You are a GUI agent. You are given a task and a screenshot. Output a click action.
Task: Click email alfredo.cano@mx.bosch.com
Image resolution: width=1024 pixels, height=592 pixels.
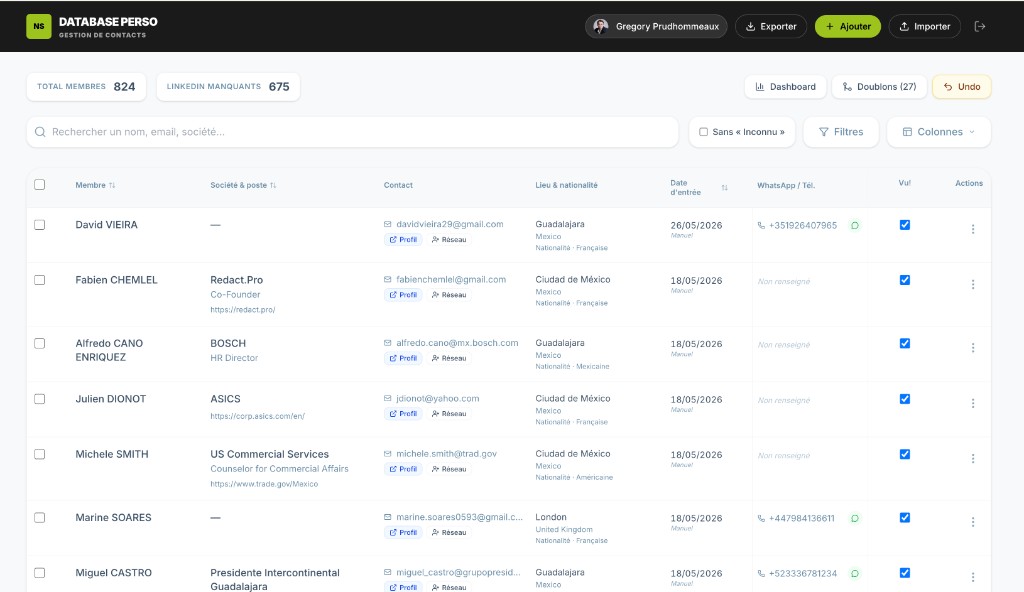coord(456,342)
